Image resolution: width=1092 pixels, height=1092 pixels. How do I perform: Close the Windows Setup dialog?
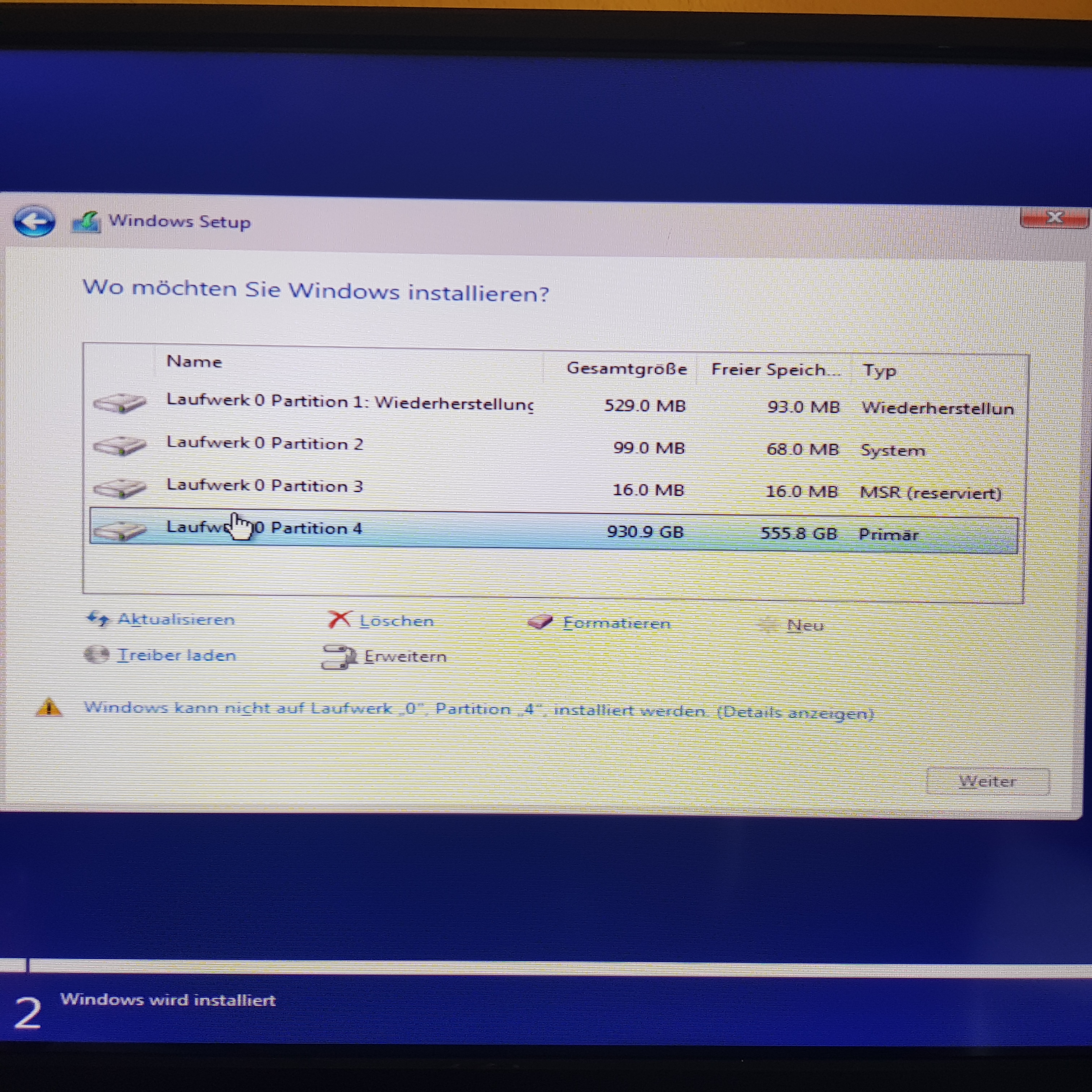pos(1054,218)
